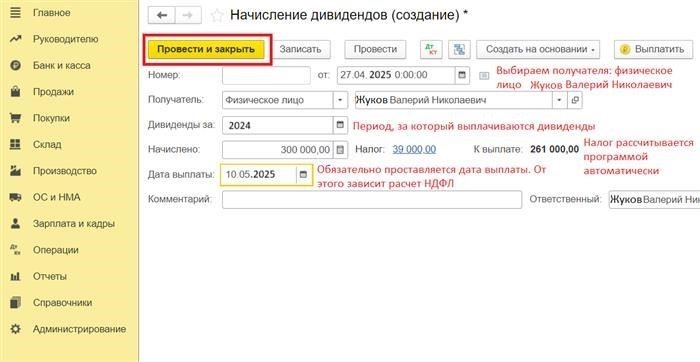Expand the recipient name dropdown list

pos(560,100)
